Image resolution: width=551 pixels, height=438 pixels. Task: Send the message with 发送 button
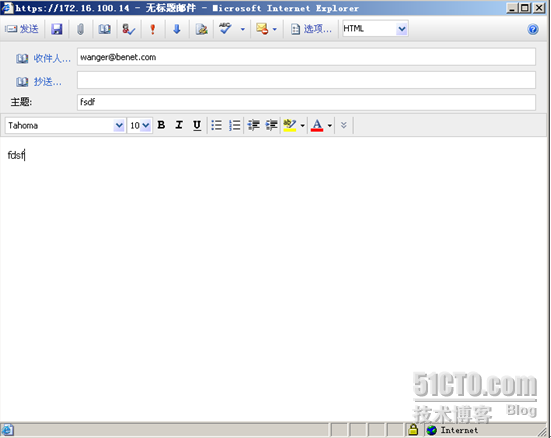22,29
